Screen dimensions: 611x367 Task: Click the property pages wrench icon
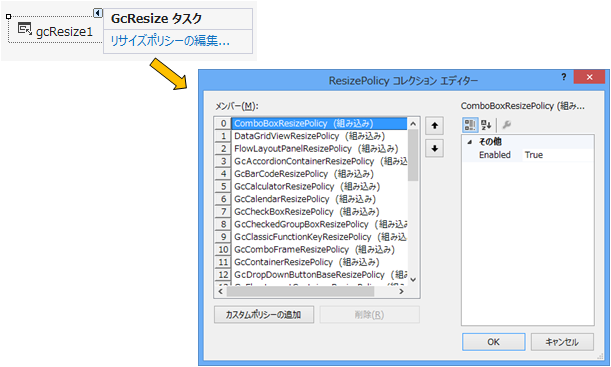(507, 125)
